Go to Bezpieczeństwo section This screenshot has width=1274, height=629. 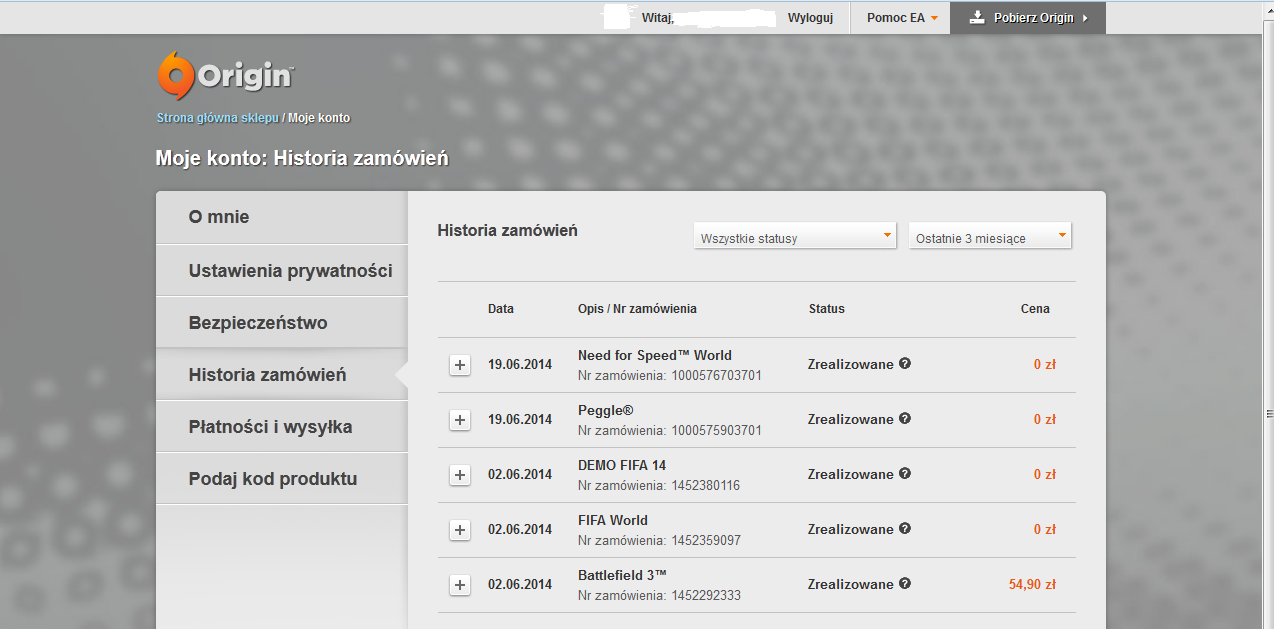[x=282, y=323]
